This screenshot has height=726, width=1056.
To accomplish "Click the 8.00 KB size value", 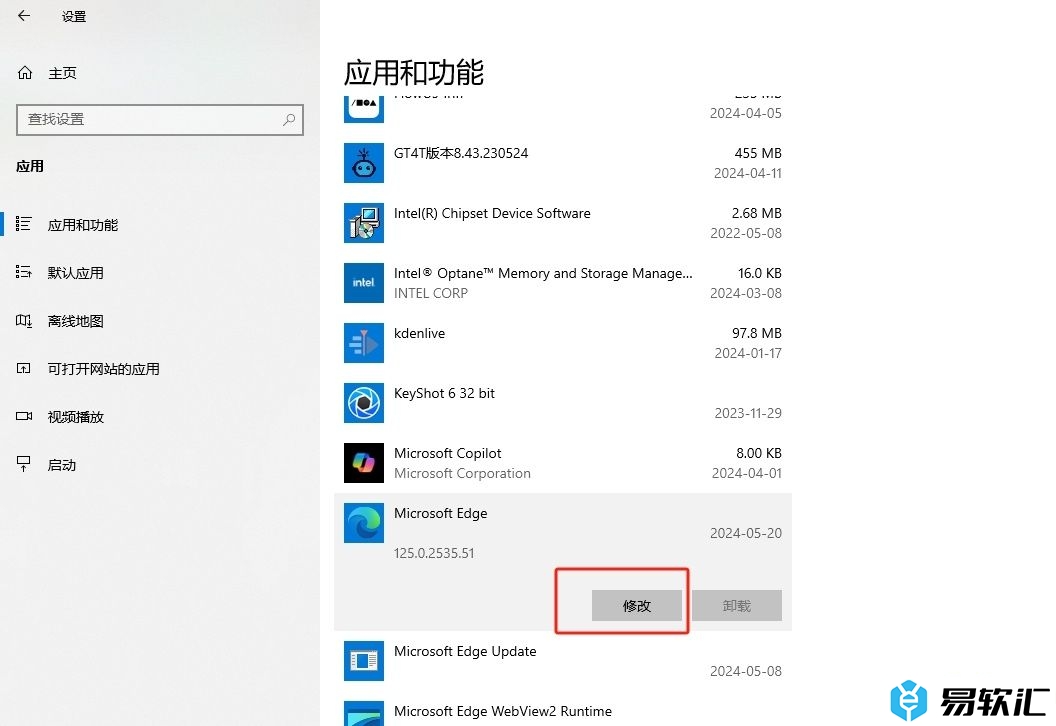I will point(759,453).
